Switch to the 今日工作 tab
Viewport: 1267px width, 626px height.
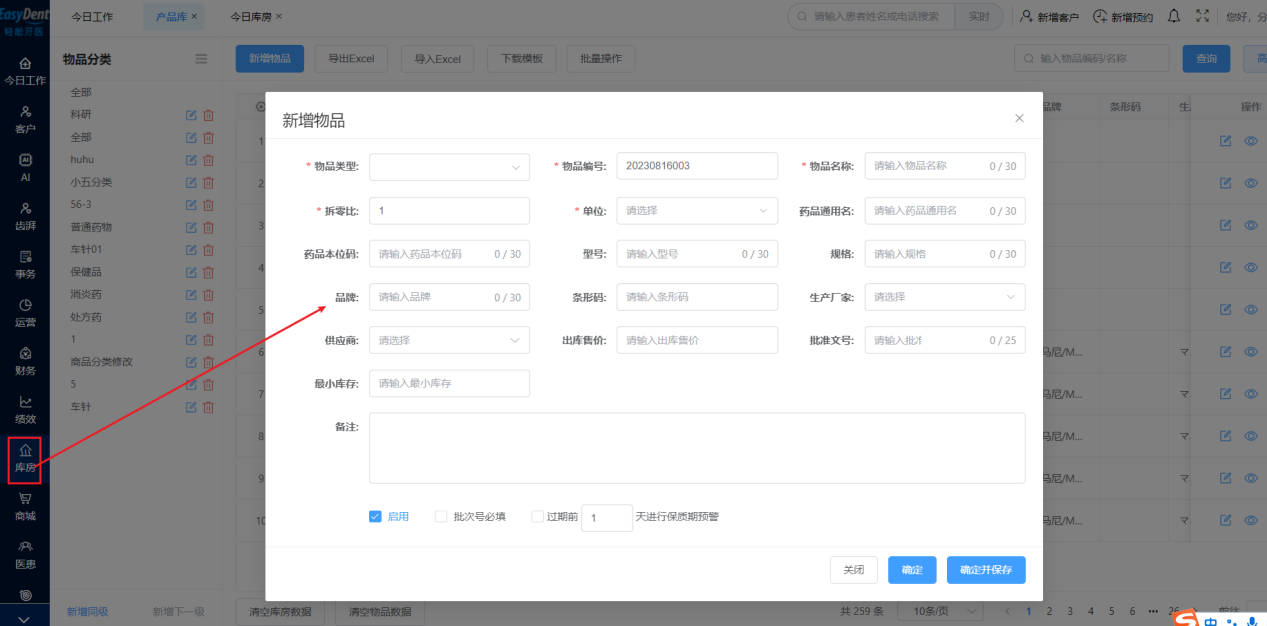click(x=92, y=17)
